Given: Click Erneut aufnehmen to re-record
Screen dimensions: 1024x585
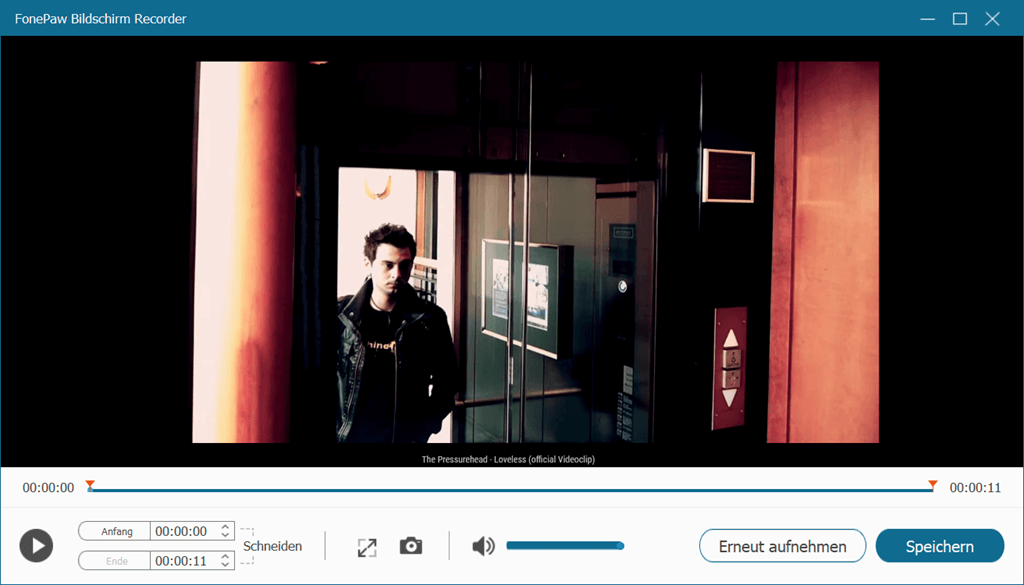Looking at the screenshot, I should coord(782,546).
